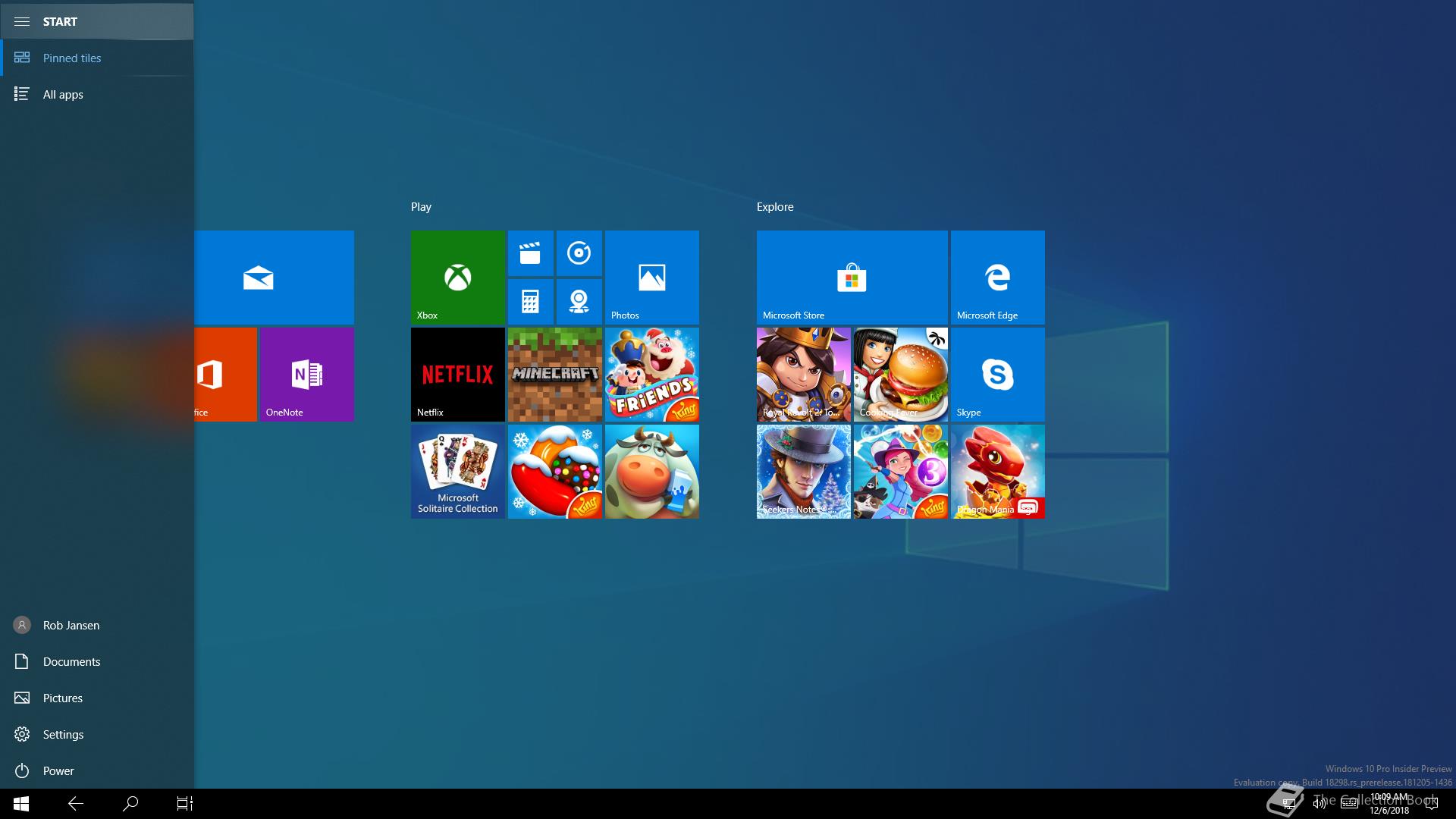
Task: Open the Calculator small tile
Action: 530,302
